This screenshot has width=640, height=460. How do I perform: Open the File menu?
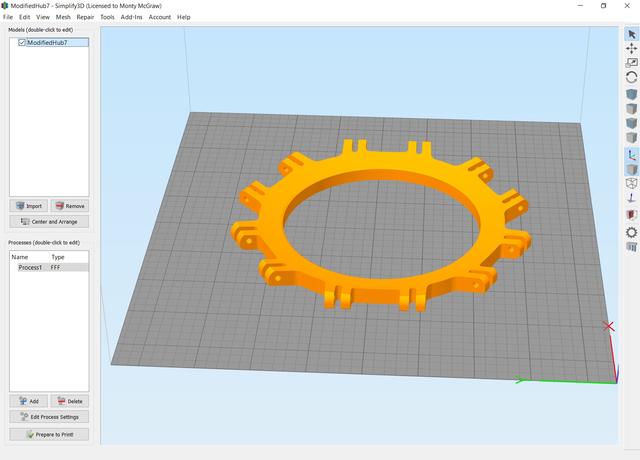point(8,17)
